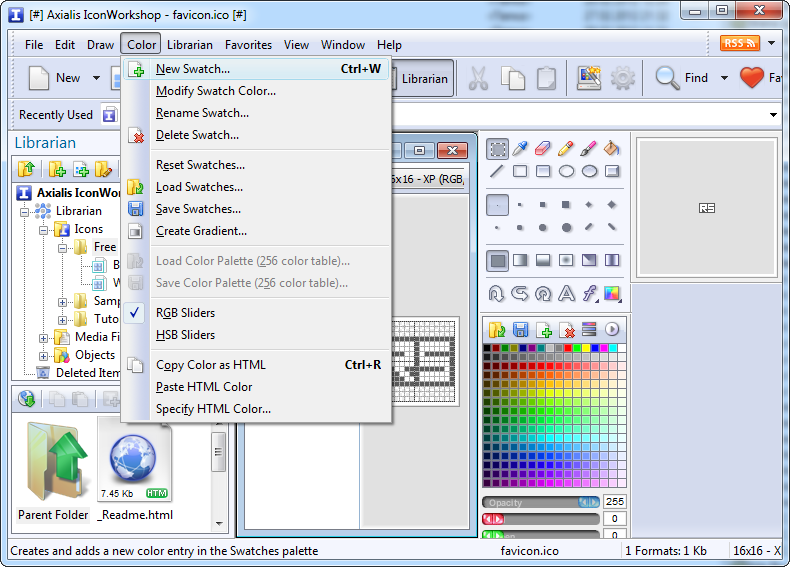Image resolution: width=790 pixels, height=567 pixels.
Task: Click load swatches icon in palette toolbar
Action: 497,330
